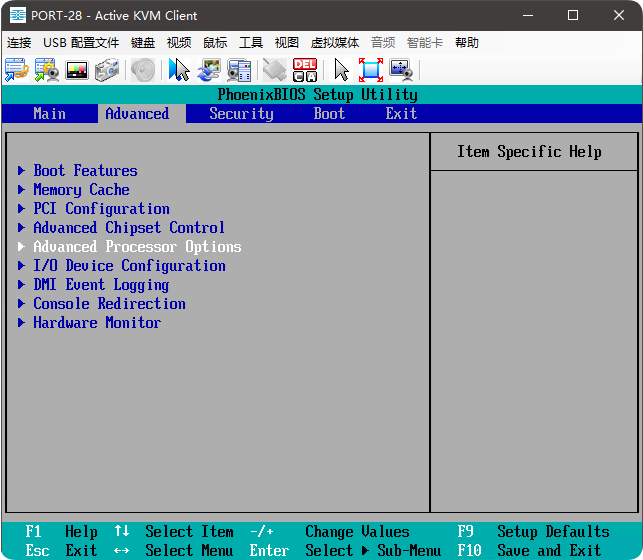Expand the PCI Configuration arrow
The height and width of the screenshot is (560, 643).
pyautogui.click(x=21, y=208)
